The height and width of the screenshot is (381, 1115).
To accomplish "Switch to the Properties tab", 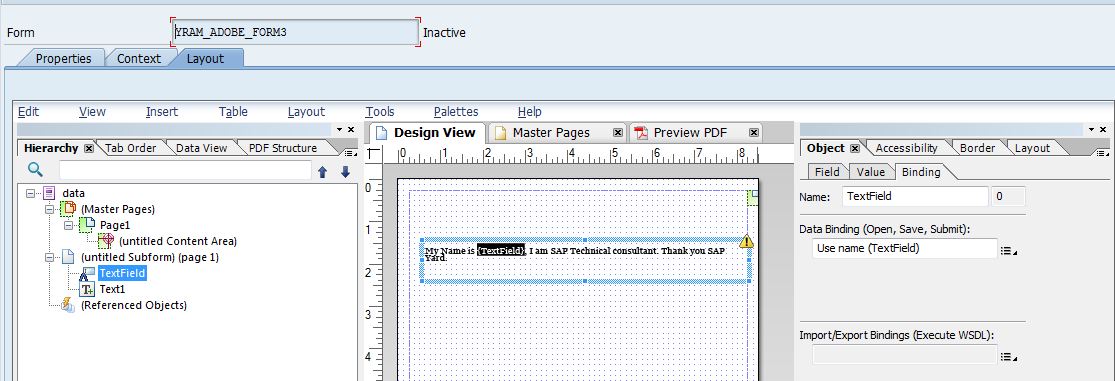I will click(x=63, y=58).
